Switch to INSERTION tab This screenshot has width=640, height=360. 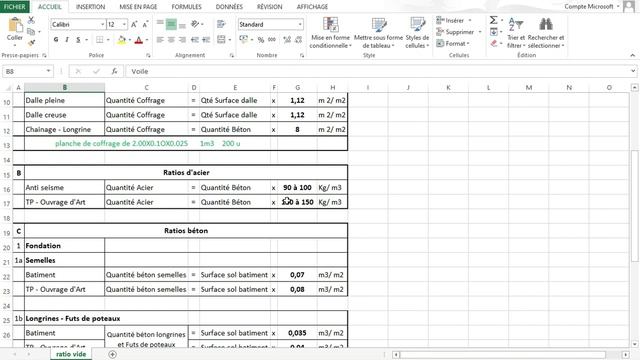click(x=90, y=7)
